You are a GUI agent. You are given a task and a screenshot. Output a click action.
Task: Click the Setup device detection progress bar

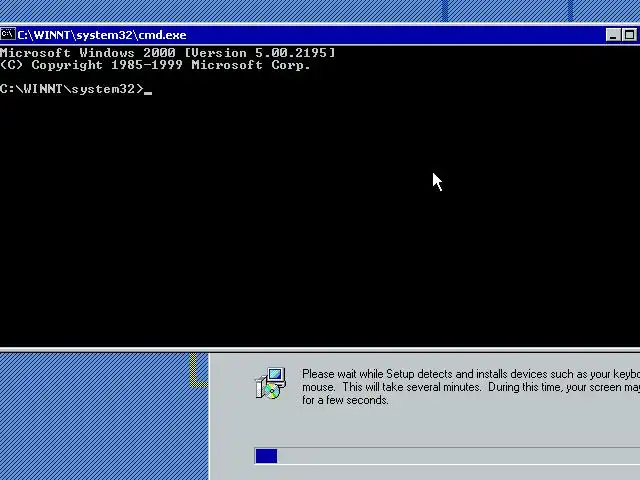click(x=447, y=456)
